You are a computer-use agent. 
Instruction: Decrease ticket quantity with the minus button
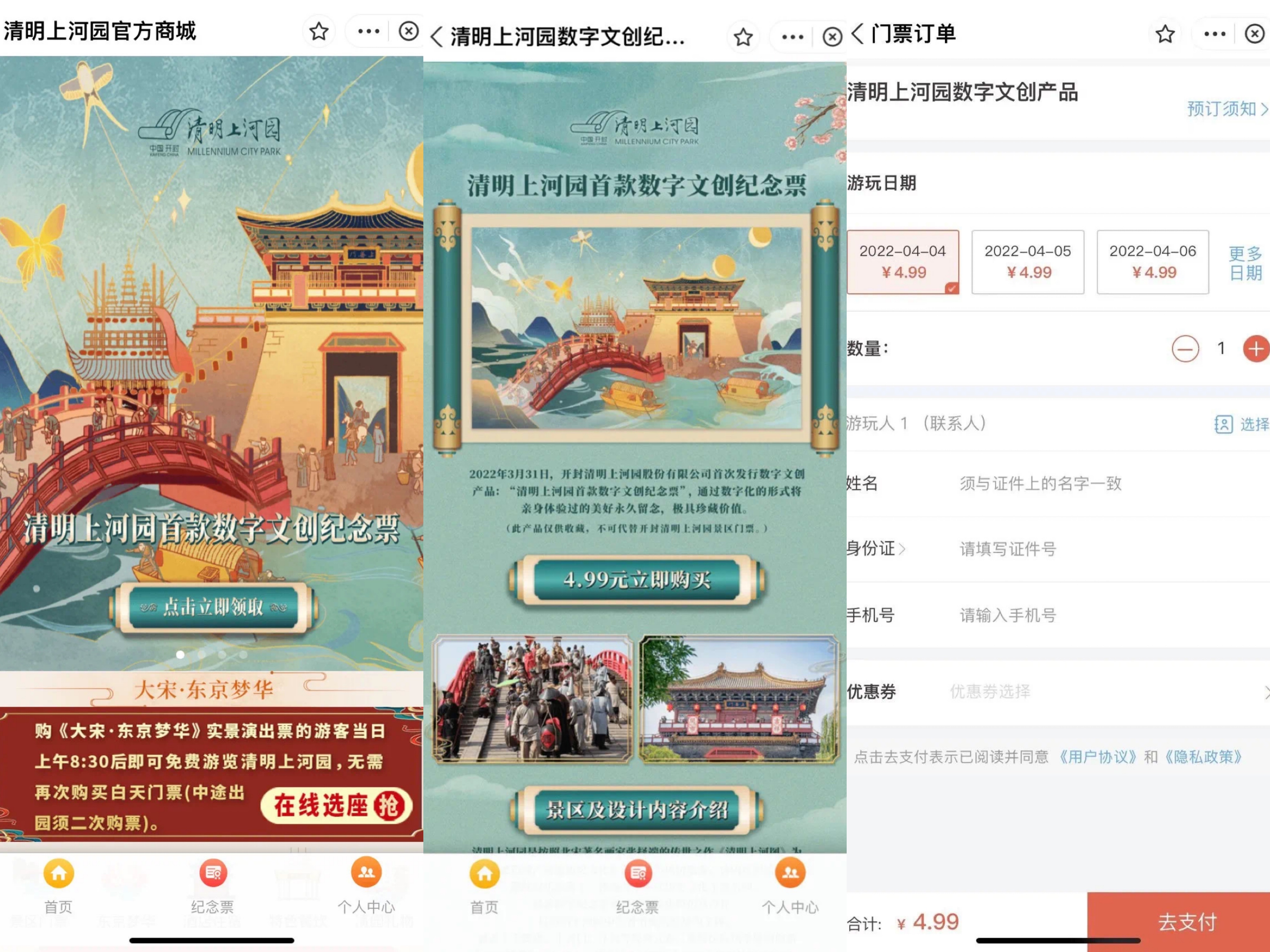(1185, 348)
